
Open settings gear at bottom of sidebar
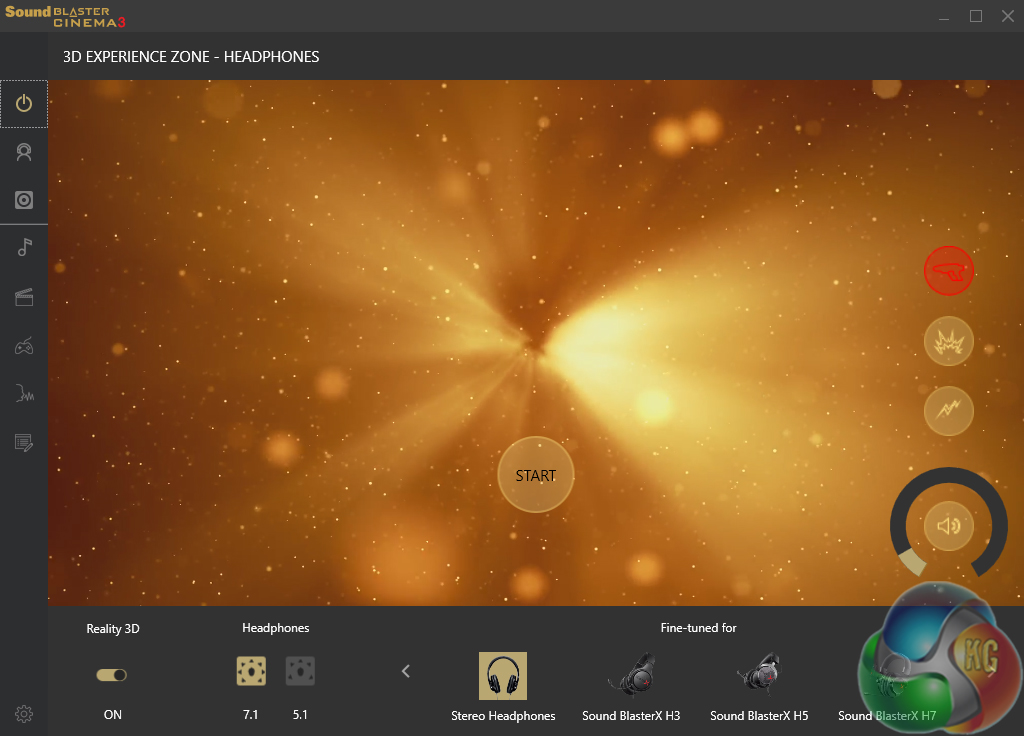[24, 714]
